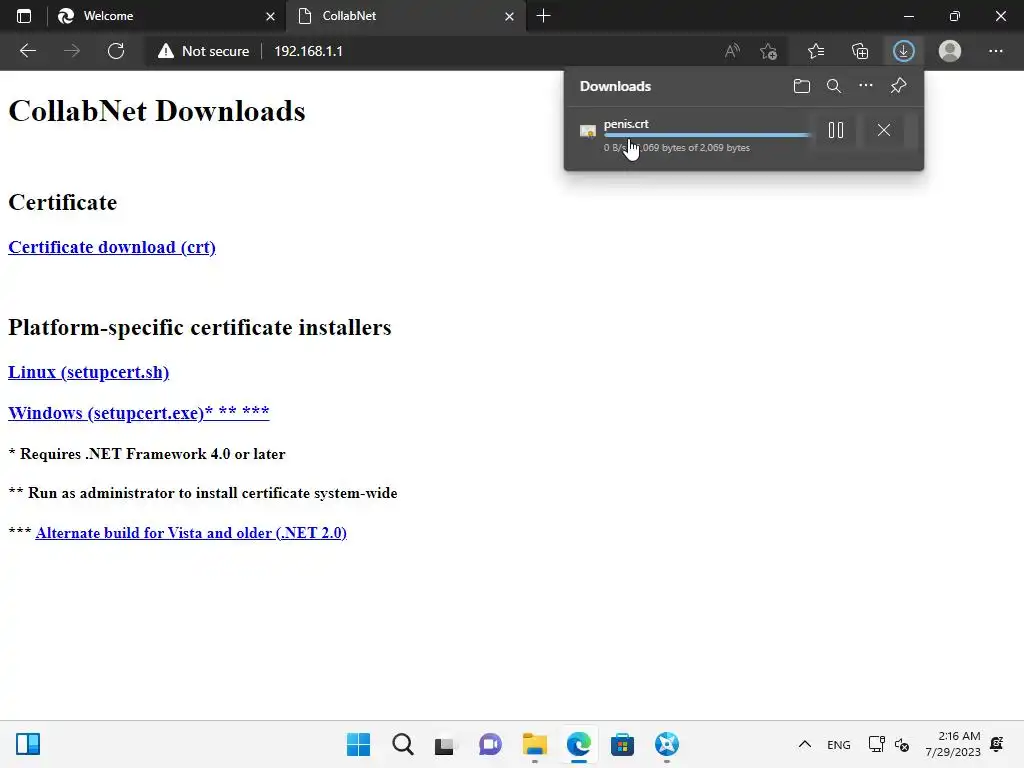
Task: Open Read aloud from address bar
Action: (x=732, y=51)
